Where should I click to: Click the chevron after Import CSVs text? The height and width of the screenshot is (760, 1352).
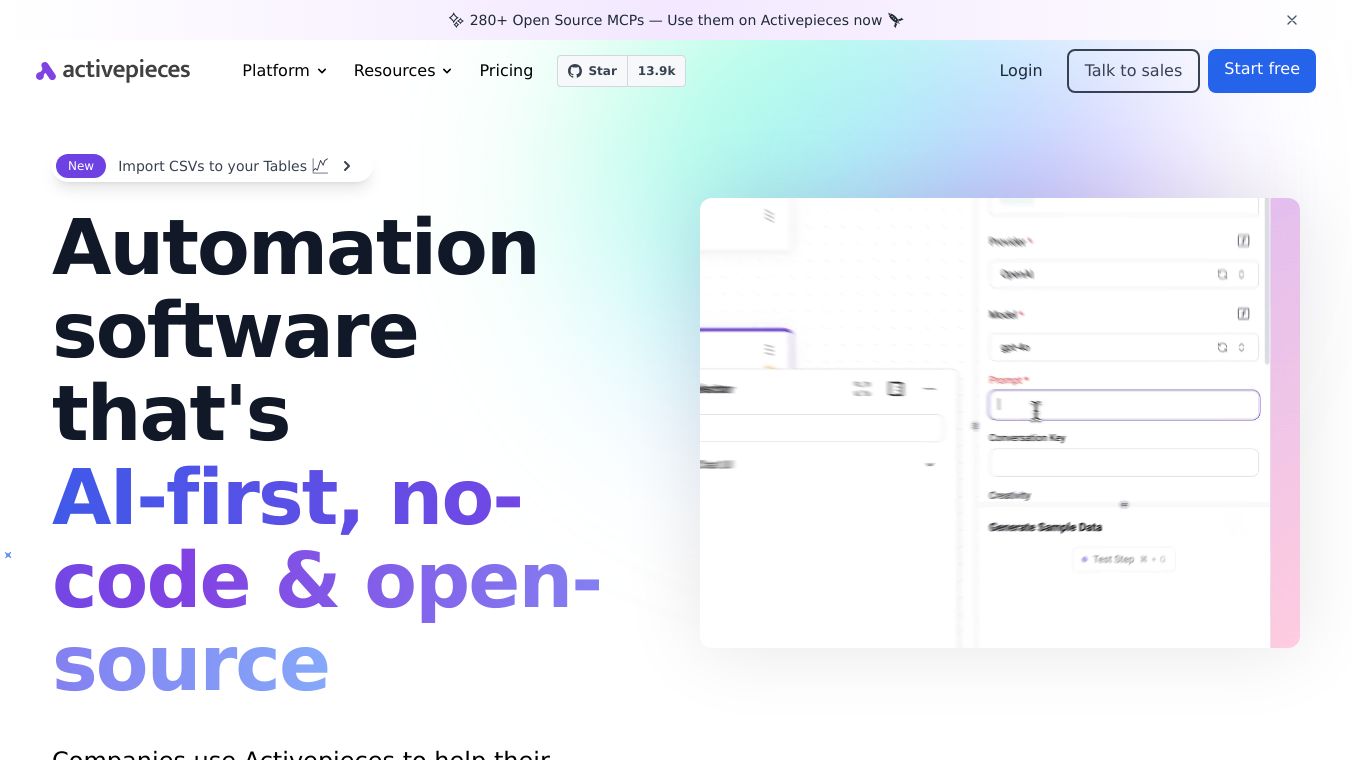tap(347, 166)
